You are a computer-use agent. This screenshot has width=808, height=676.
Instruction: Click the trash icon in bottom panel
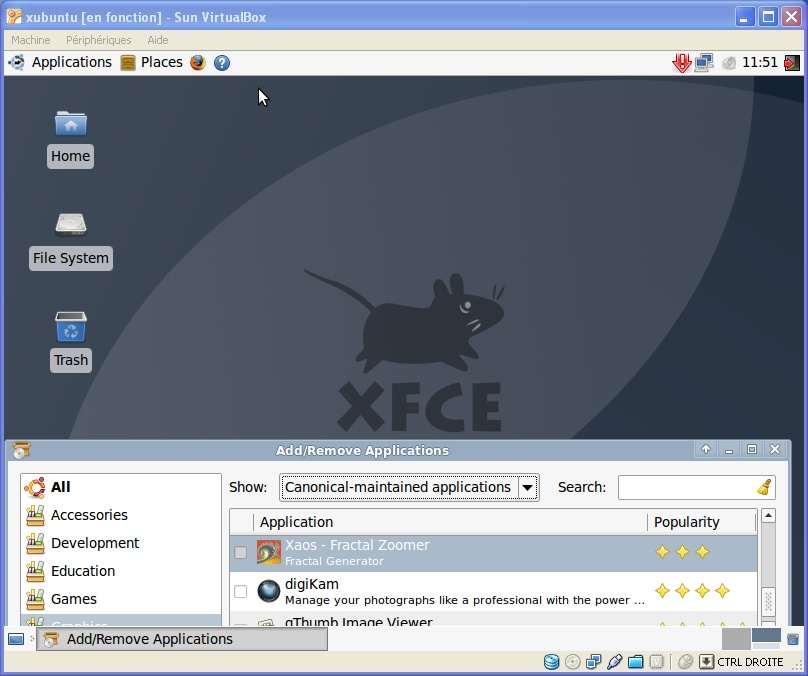click(793, 639)
